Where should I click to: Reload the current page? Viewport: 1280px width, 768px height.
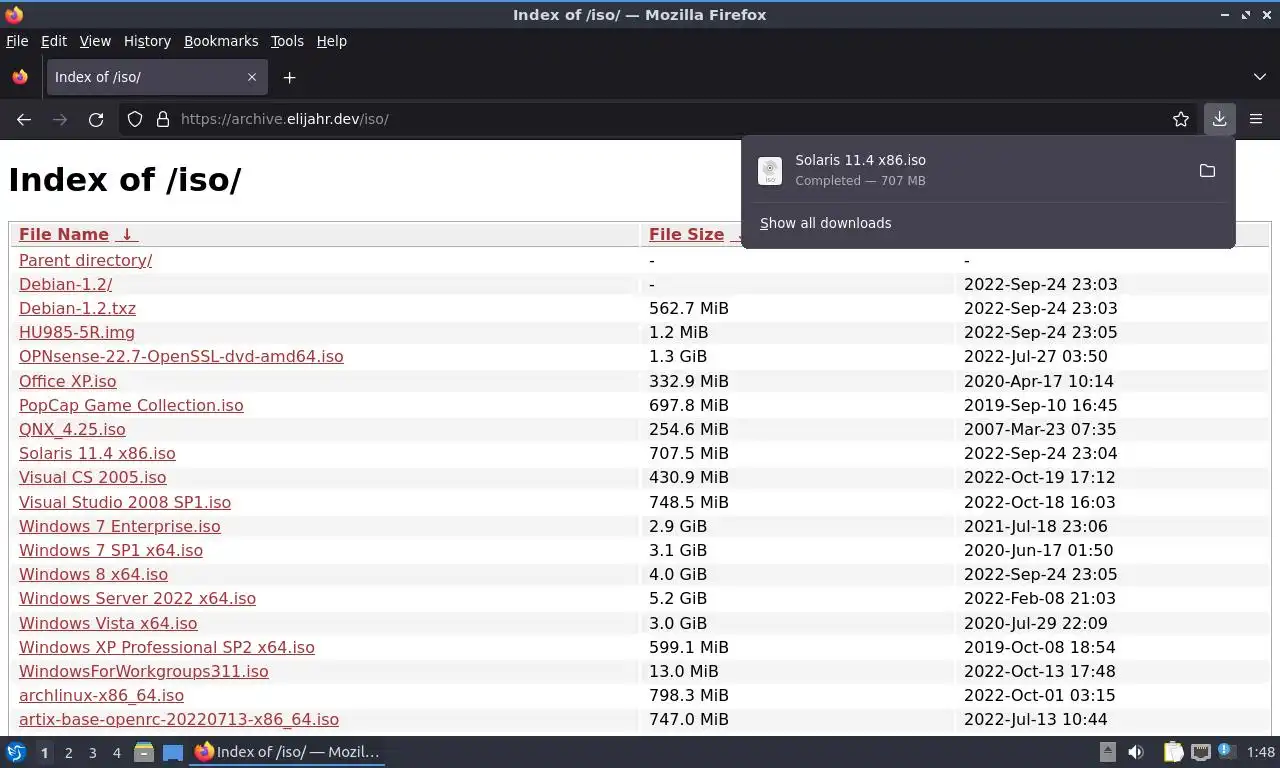[x=96, y=119]
